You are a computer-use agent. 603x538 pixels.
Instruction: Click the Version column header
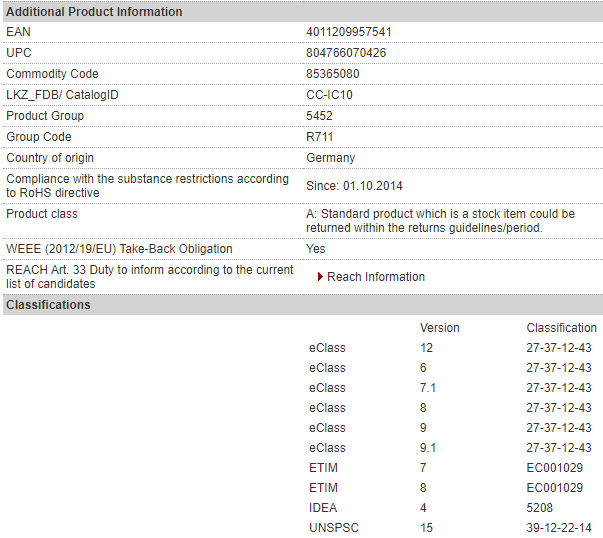440,328
